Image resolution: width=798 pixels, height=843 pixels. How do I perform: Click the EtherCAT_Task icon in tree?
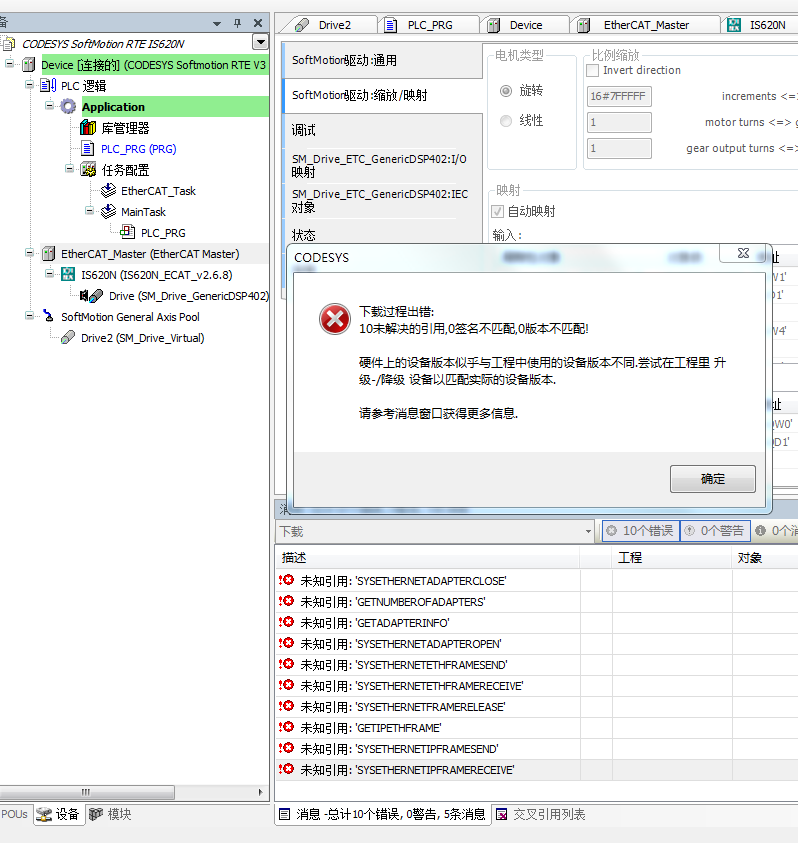coord(108,191)
